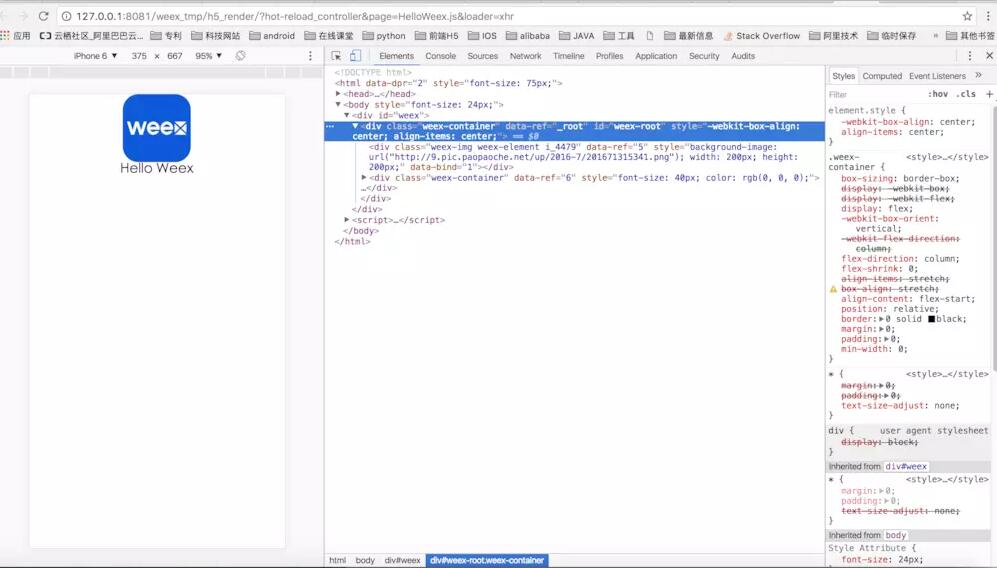Switch to the Security tab
The height and width of the screenshot is (568, 997).
point(704,56)
